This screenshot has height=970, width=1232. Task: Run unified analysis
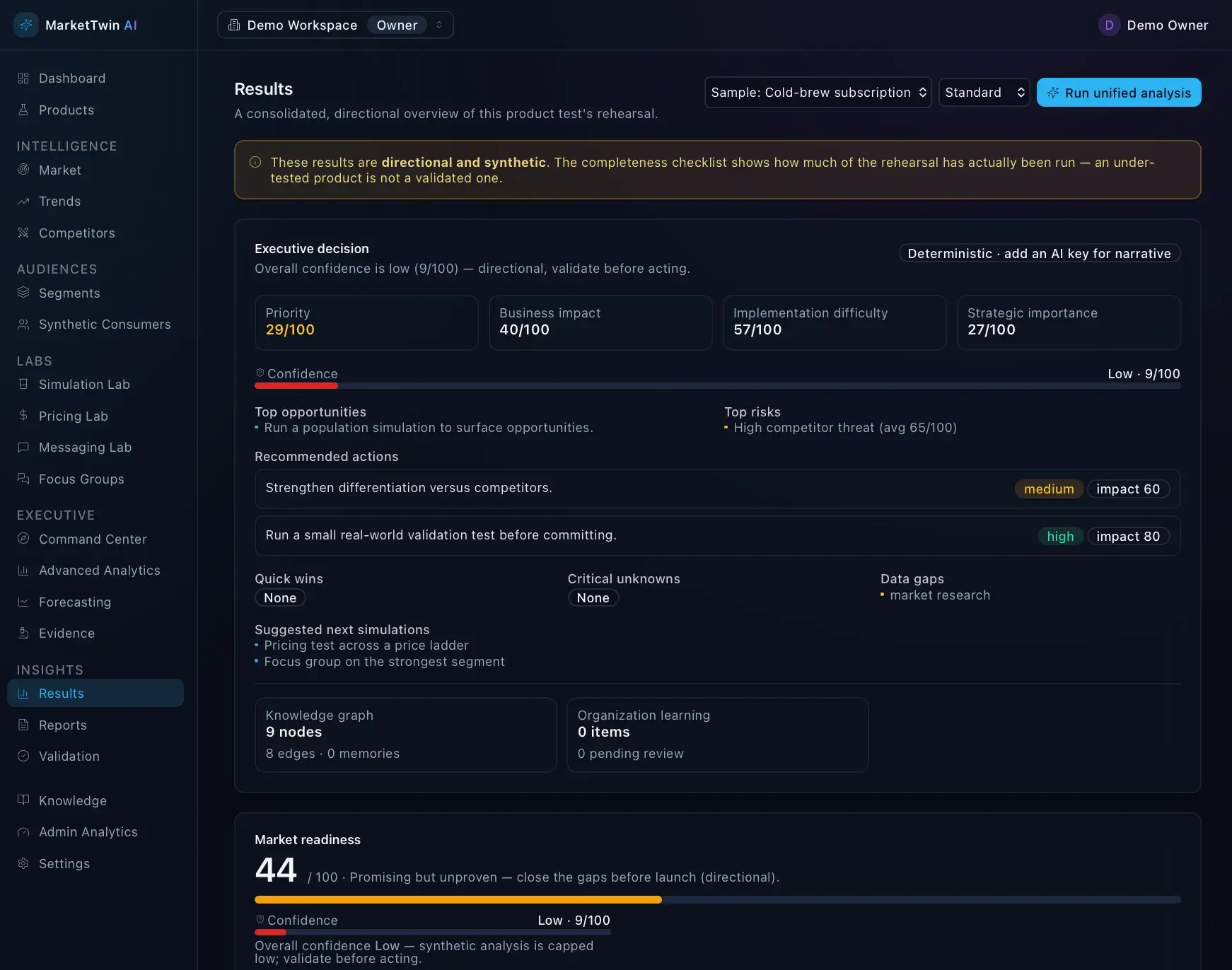point(1119,93)
